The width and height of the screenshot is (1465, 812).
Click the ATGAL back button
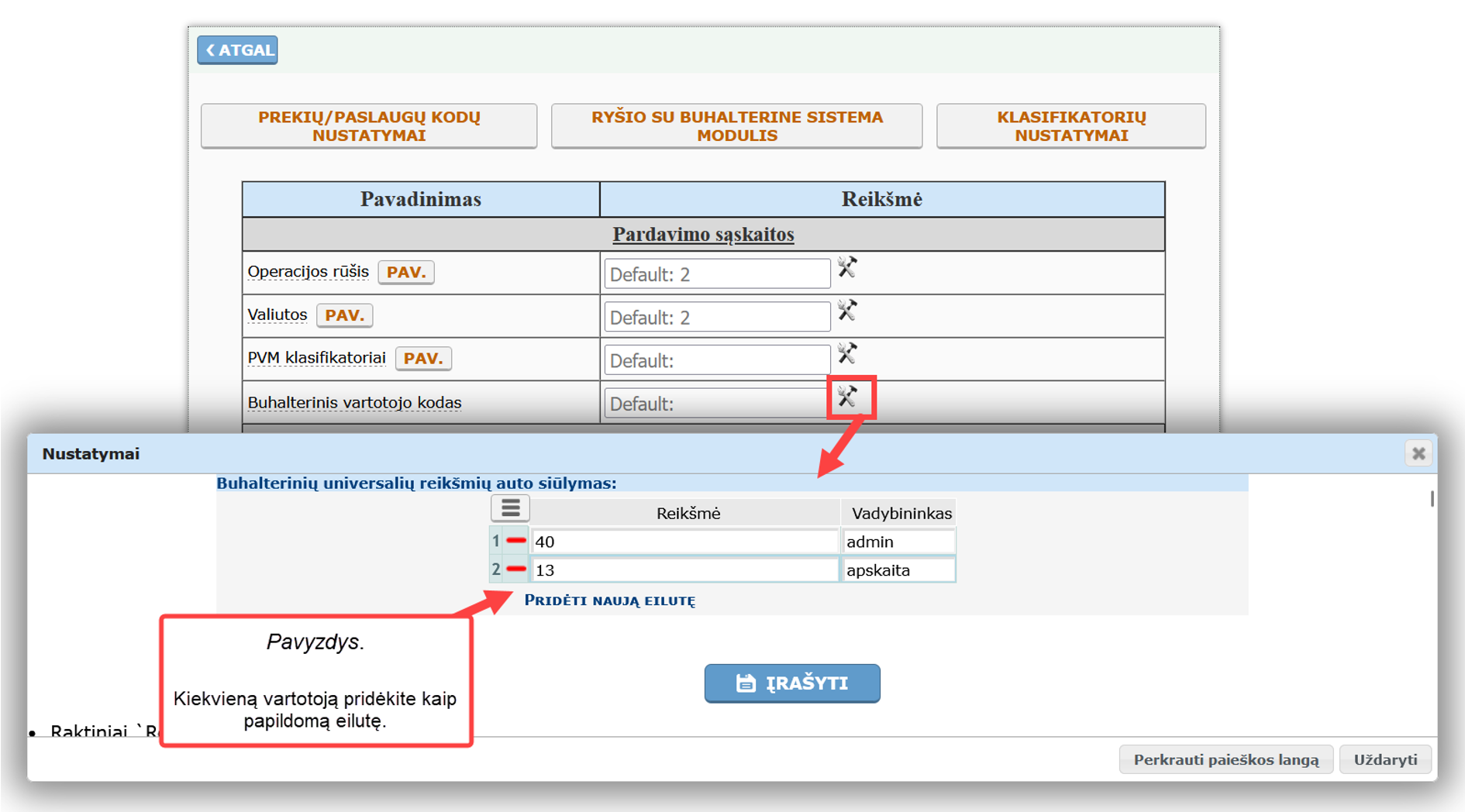[x=237, y=50]
